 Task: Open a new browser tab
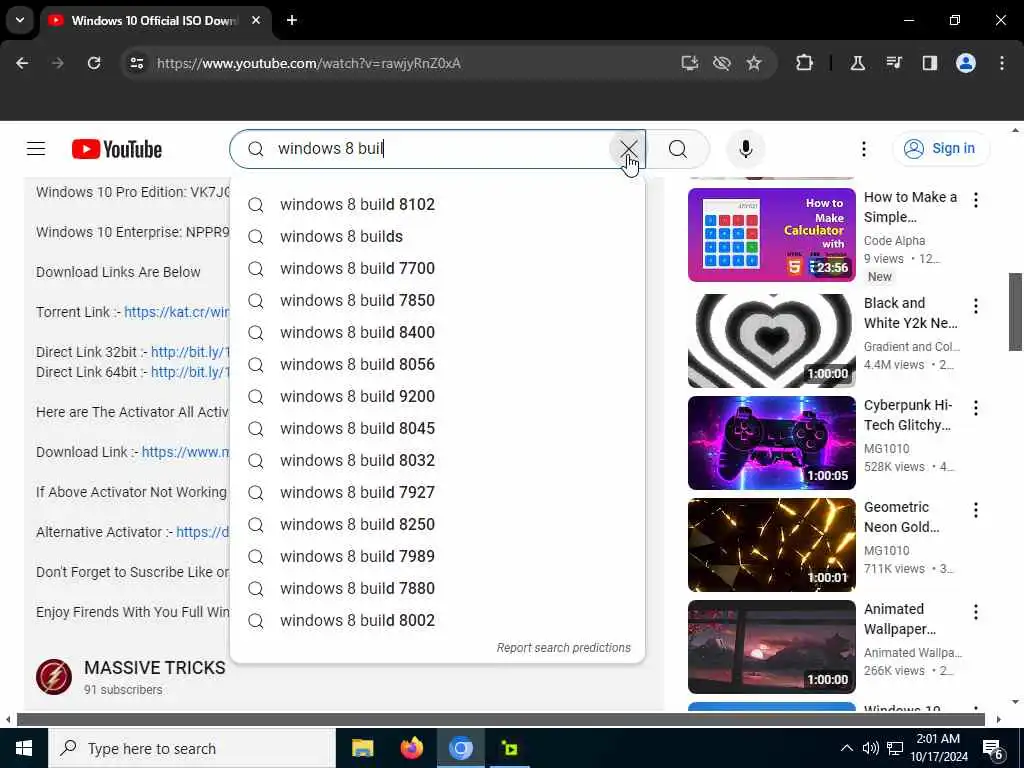click(292, 20)
